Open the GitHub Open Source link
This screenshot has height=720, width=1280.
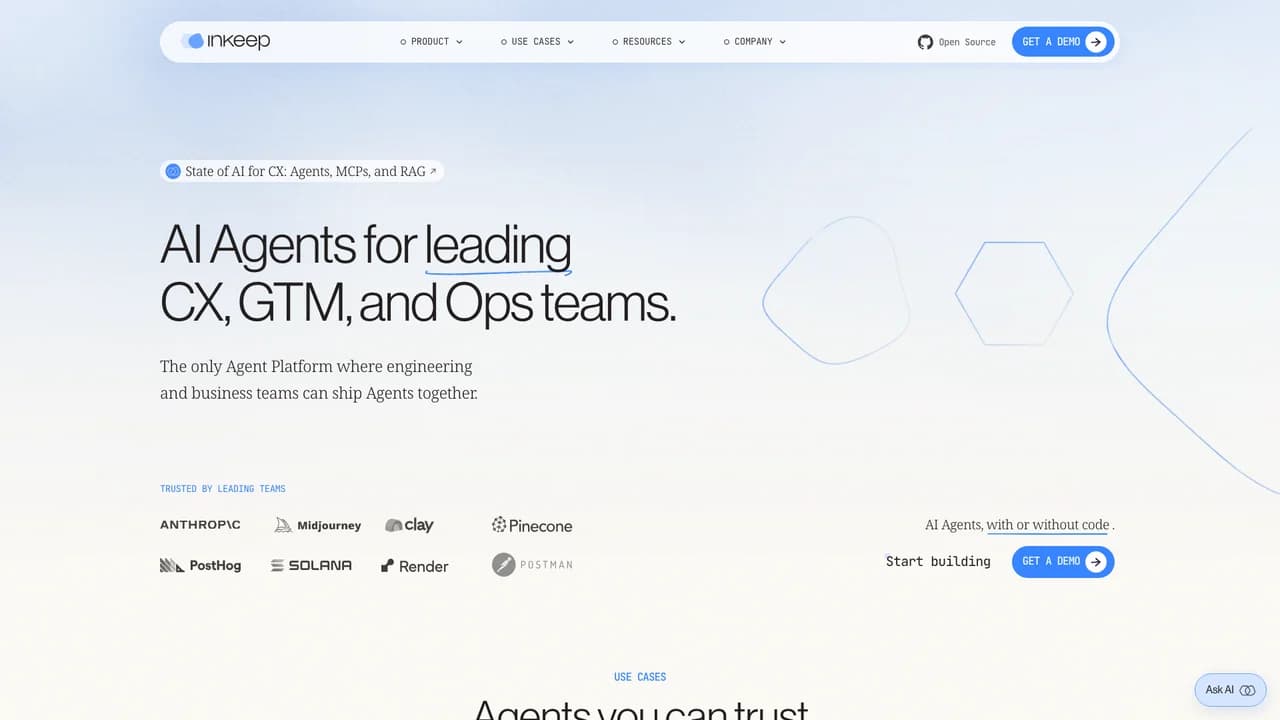(957, 42)
